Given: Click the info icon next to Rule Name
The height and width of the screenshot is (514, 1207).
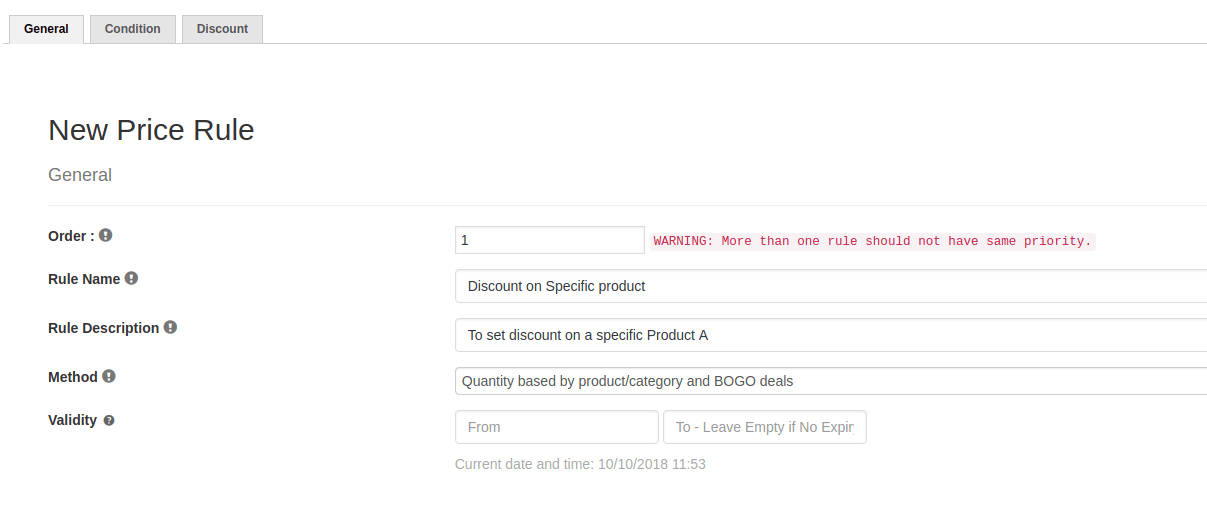Looking at the screenshot, I should pos(131,279).
